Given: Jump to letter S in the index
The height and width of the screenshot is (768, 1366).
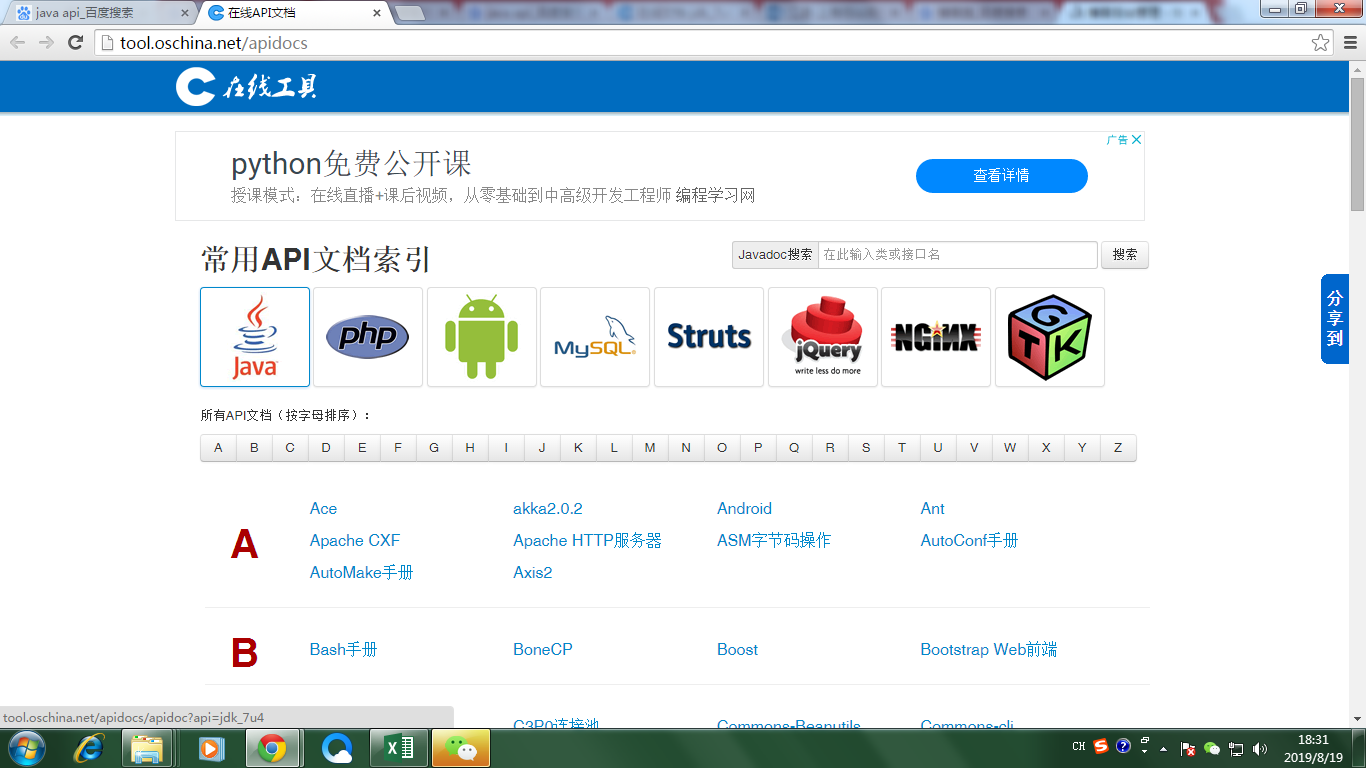Looking at the screenshot, I should pyautogui.click(x=866, y=447).
